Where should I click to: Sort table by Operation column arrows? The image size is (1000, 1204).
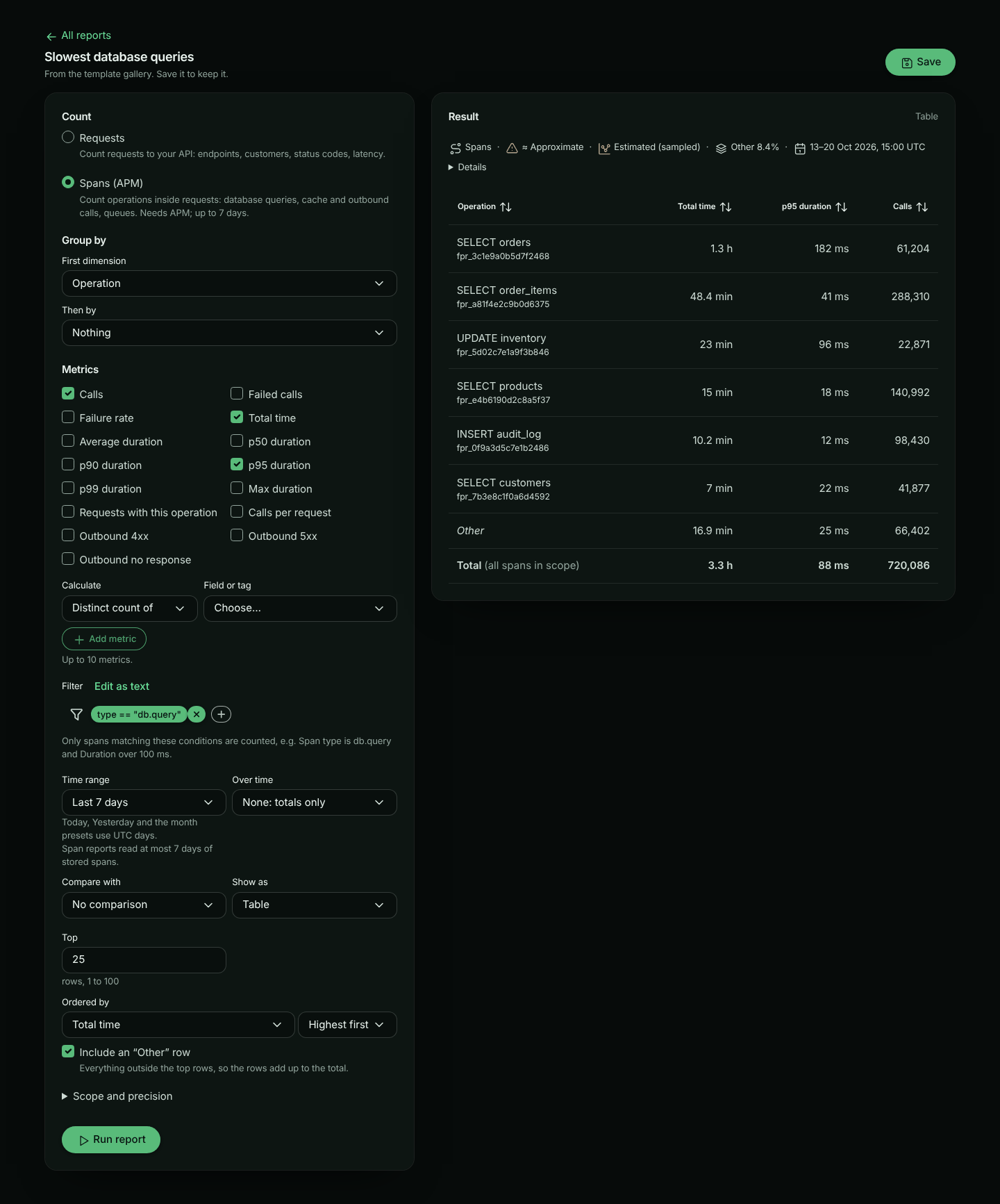[506, 207]
